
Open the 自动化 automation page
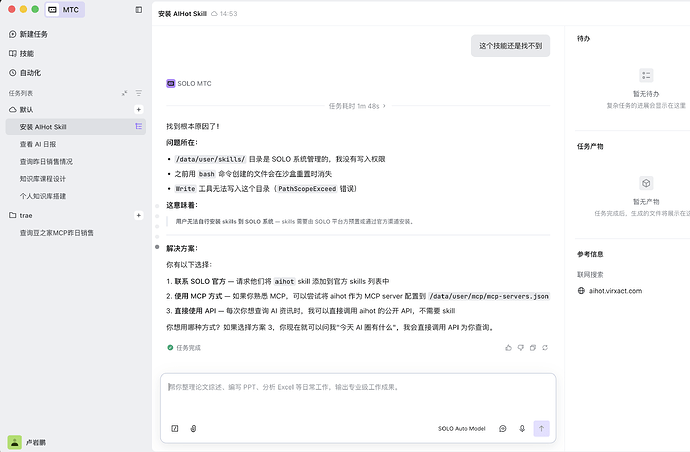point(25,73)
